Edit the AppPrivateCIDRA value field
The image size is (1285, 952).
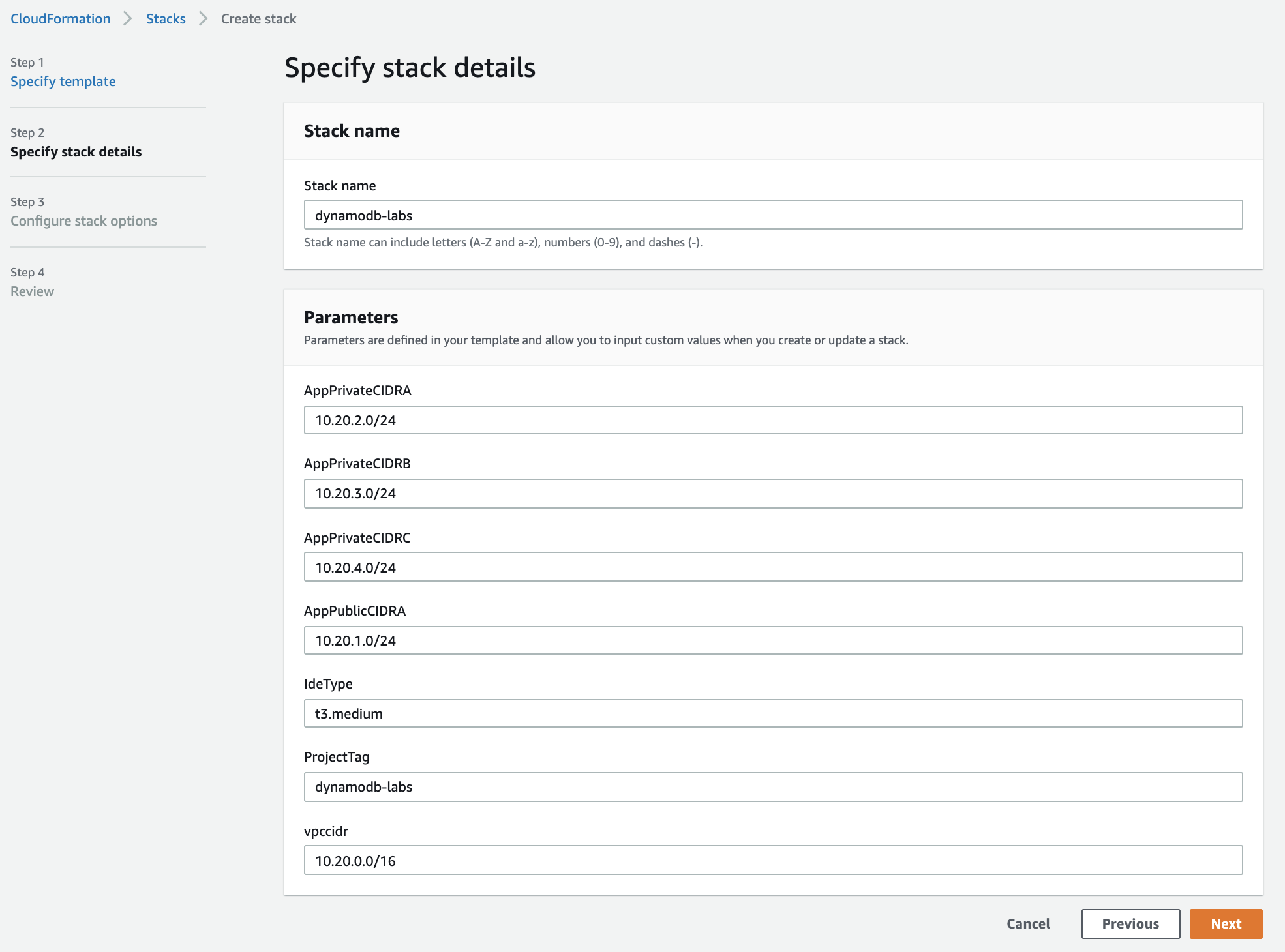(773, 420)
